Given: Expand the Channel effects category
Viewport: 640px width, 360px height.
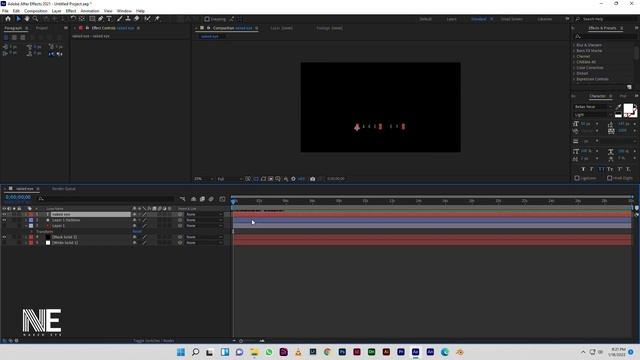Looking at the screenshot, I should [574, 56].
